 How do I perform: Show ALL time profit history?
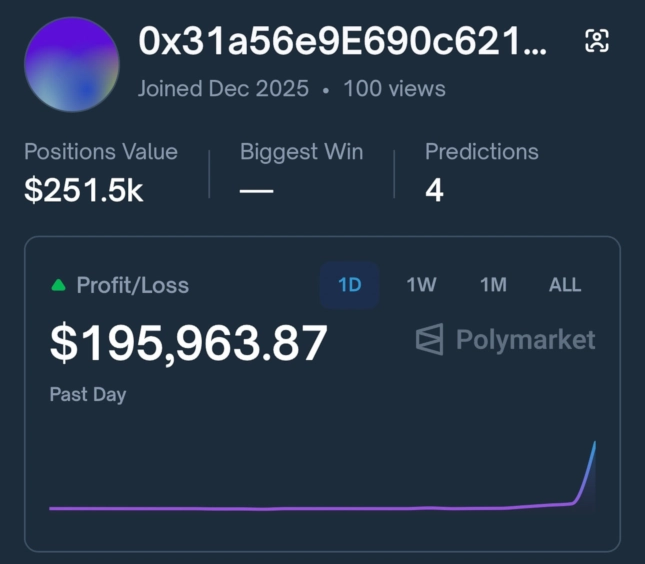tap(565, 285)
